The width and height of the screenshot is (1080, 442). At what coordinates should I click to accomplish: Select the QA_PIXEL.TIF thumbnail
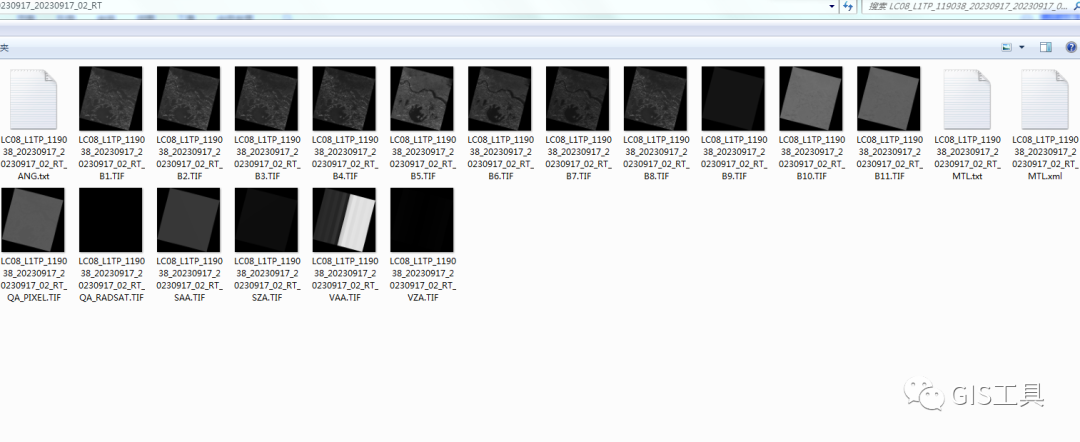tap(33, 220)
